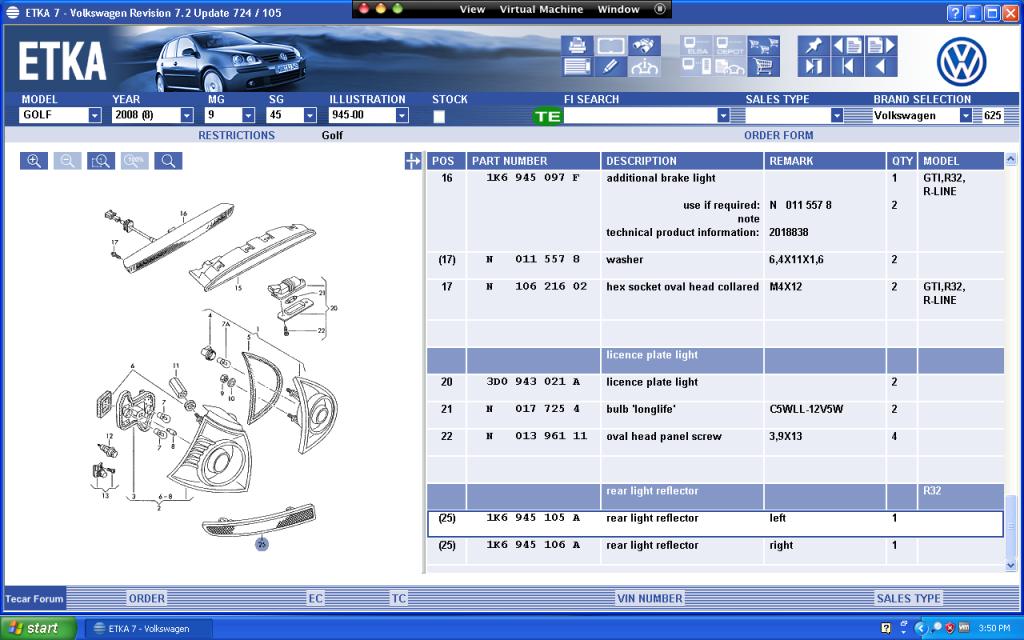Click the EC button
Viewport: 1024px width, 640px height.
point(315,598)
